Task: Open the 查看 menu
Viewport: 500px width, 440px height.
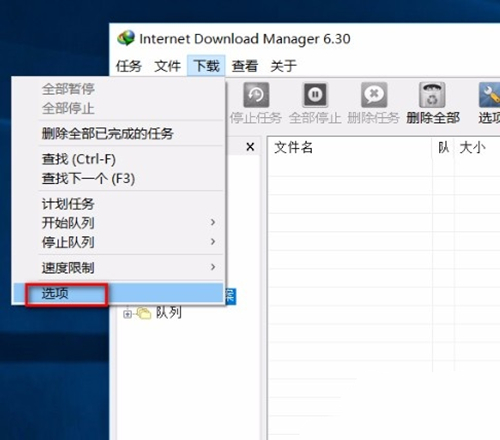Action: [245, 66]
